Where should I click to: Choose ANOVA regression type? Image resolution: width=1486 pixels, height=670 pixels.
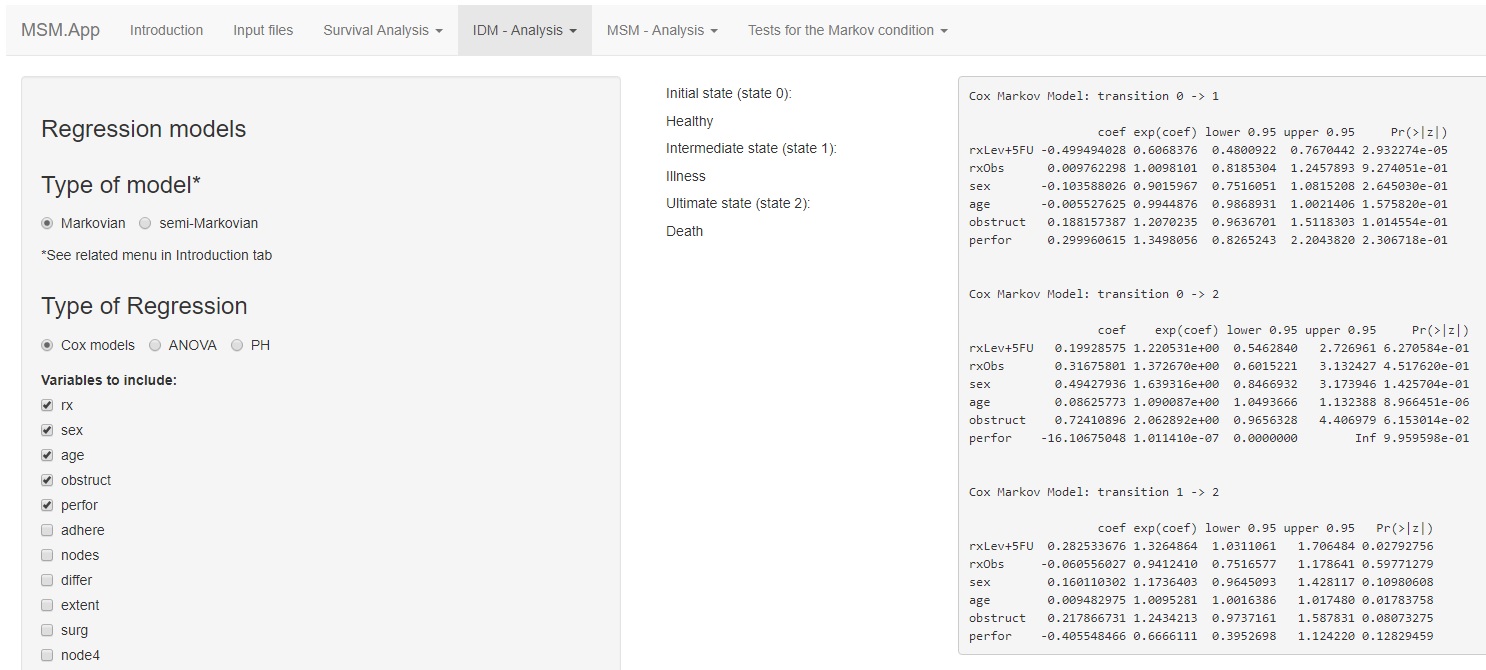155,345
